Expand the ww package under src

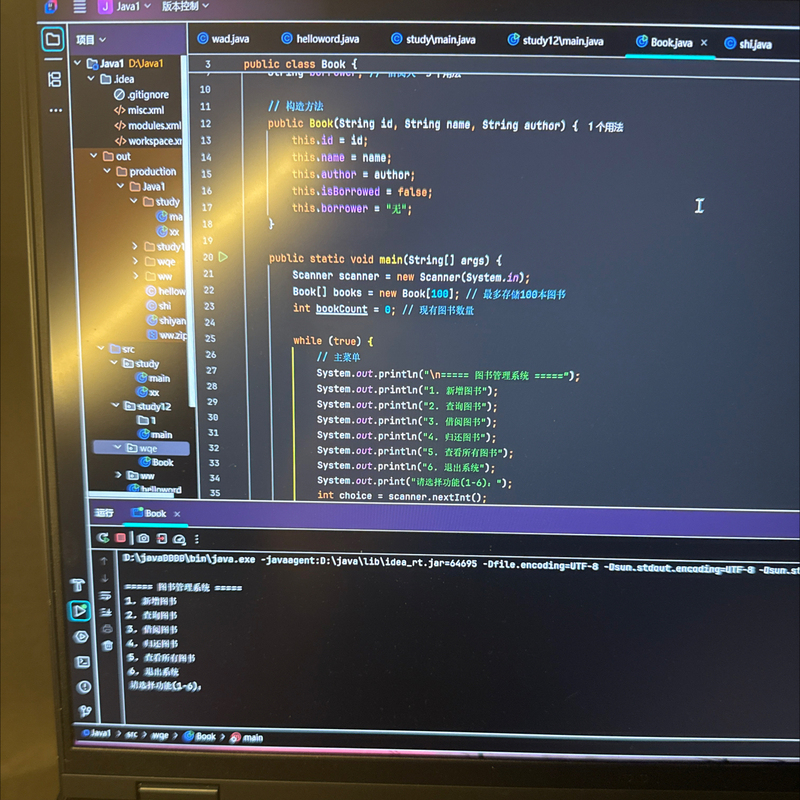(118, 474)
